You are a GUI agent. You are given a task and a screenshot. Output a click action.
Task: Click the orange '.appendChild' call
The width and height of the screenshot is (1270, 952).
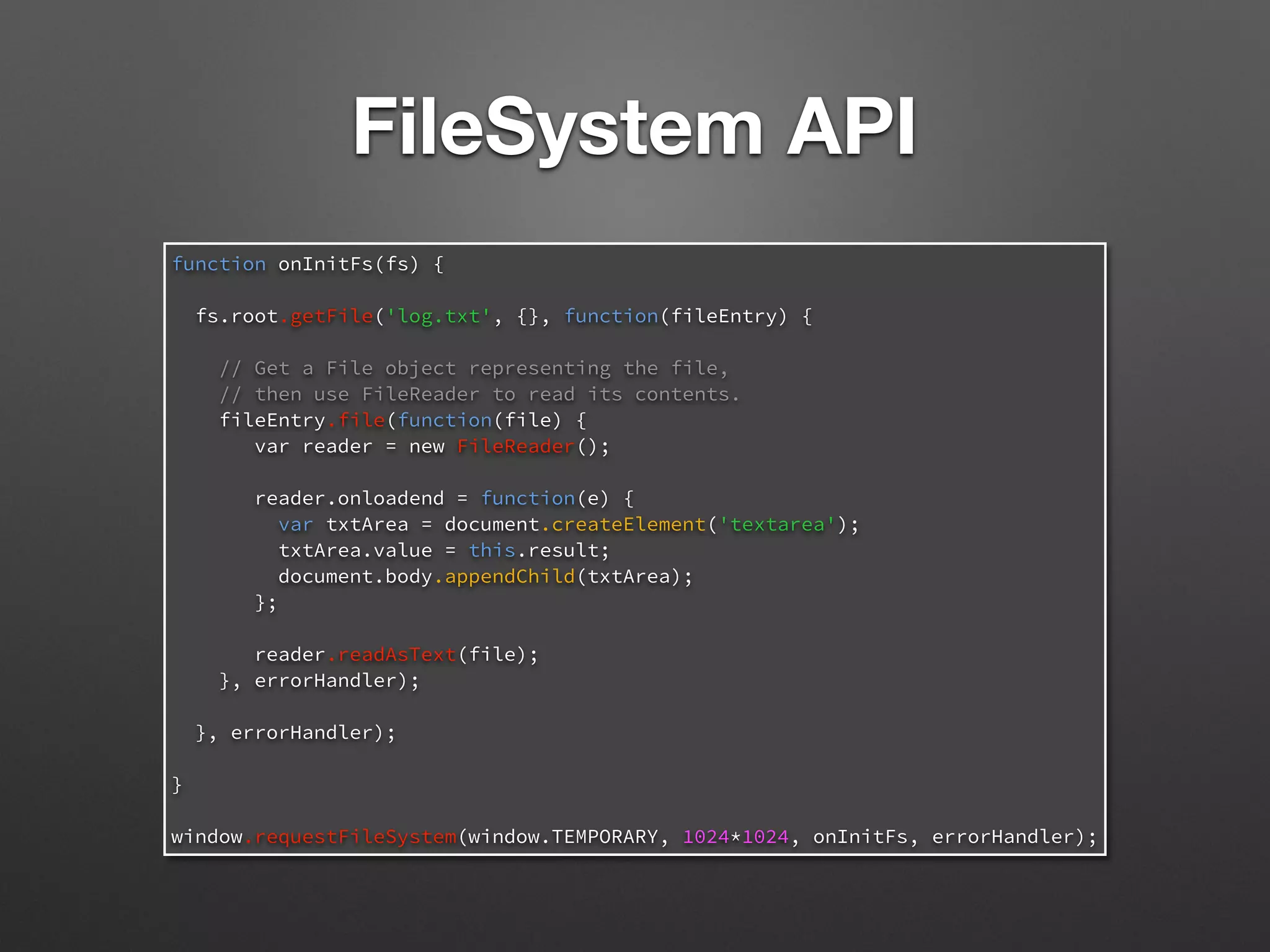[x=505, y=577]
